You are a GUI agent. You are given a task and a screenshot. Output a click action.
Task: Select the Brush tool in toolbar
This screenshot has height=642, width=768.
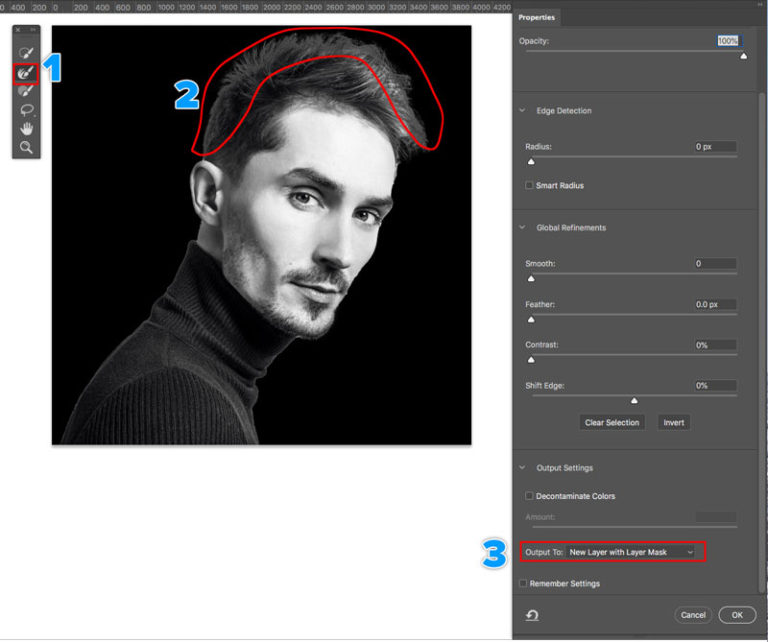(x=27, y=91)
